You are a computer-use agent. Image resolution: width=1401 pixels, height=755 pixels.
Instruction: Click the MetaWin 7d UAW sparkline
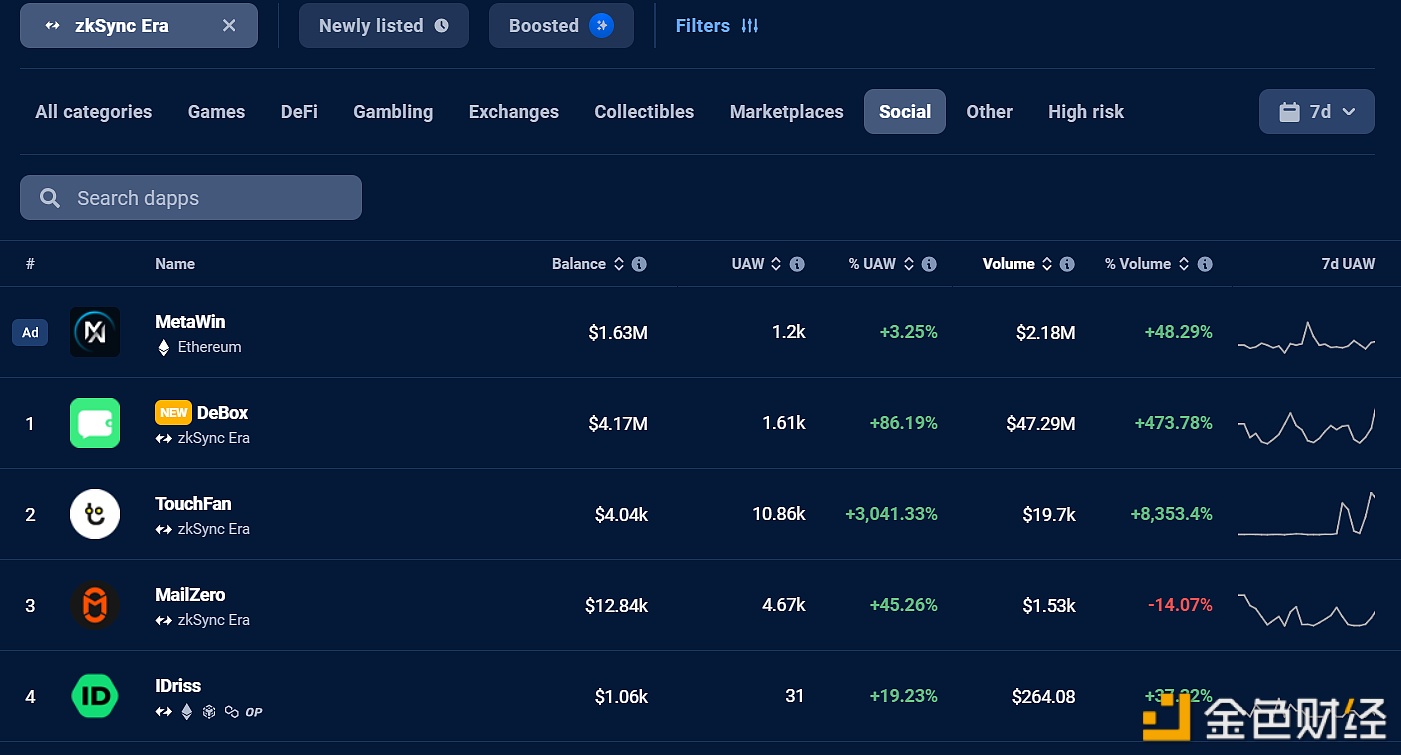(x=1306, y=338)
